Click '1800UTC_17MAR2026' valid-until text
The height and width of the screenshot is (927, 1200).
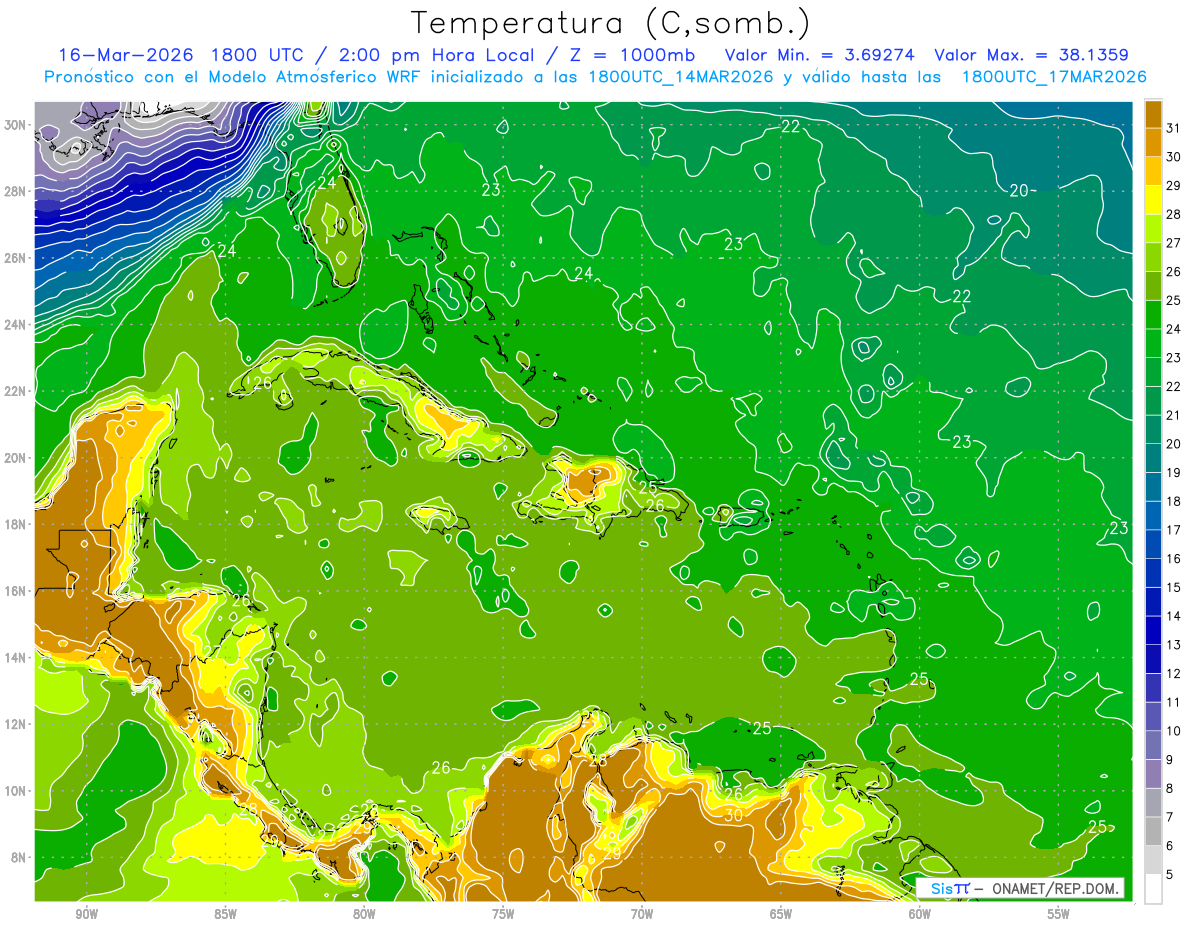tap(1054, 77)
